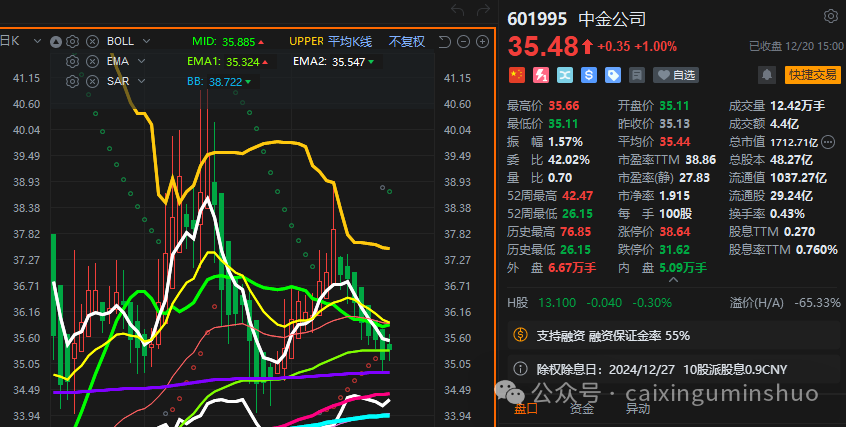Click ex-dividend info circle icon
846x427 pixels.
(x=520, y=369)
